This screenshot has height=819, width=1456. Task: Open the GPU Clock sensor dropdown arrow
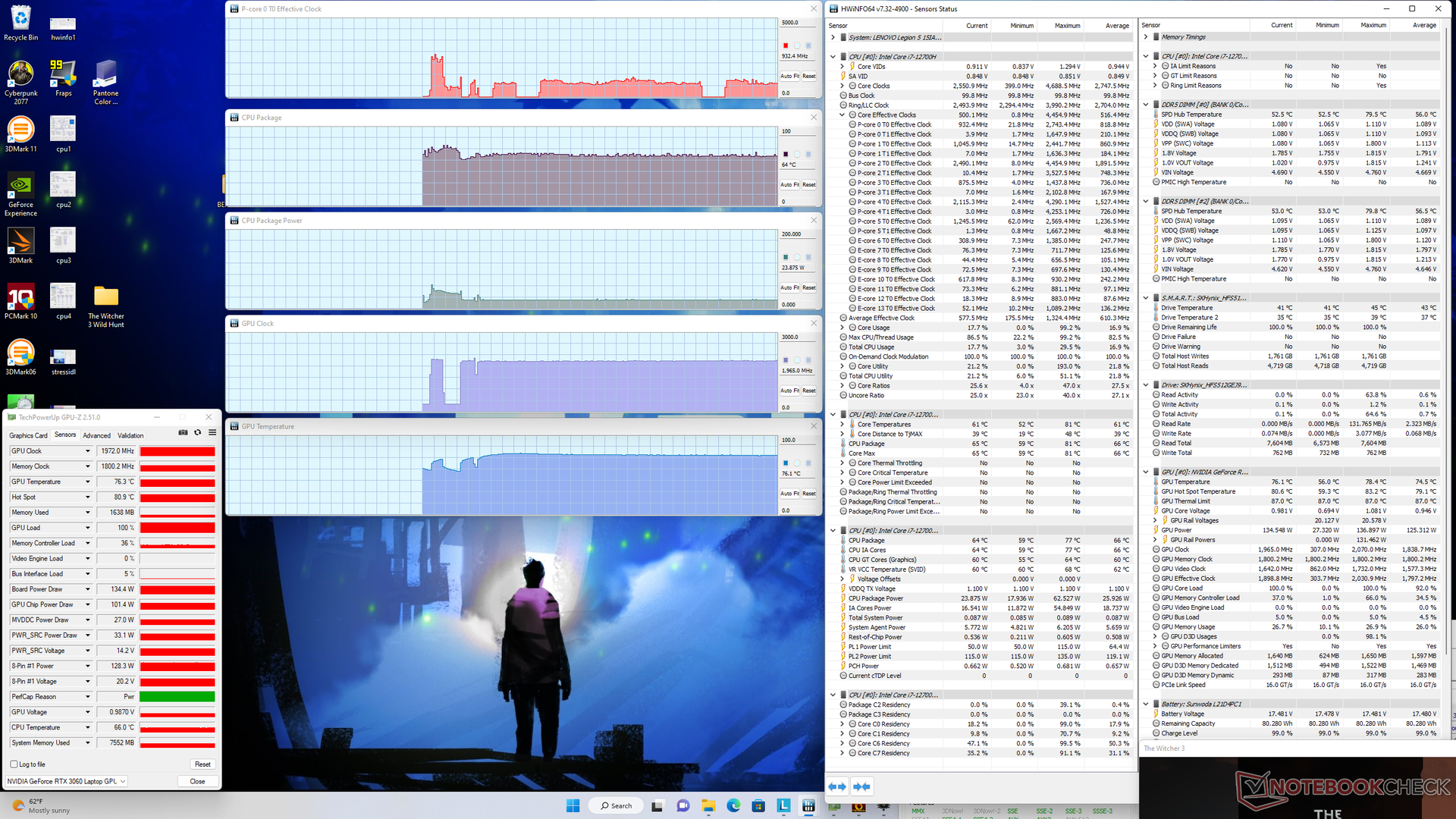point(88,451)
